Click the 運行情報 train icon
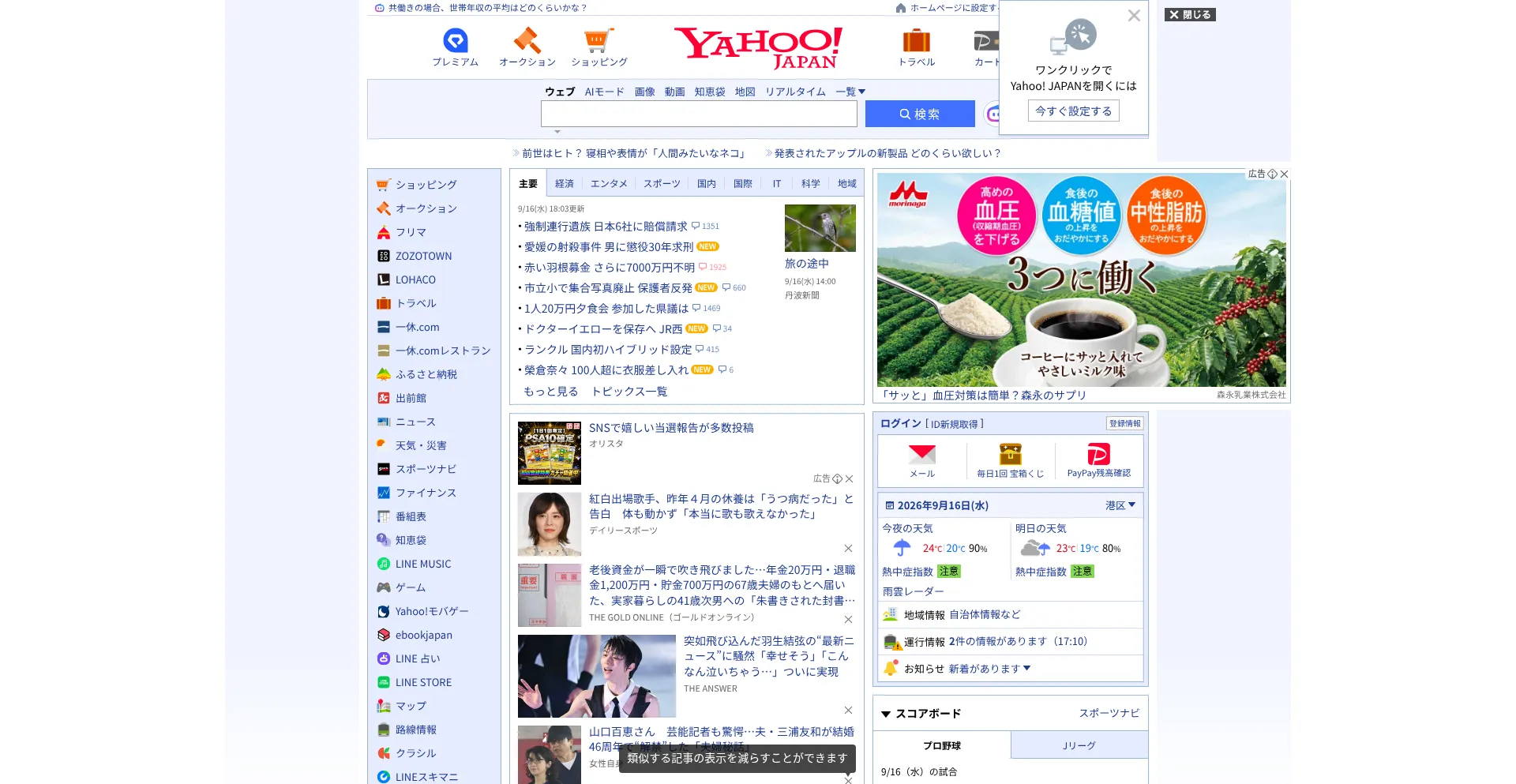The width and height of the screenshot is (1516, 784). point(891,642)
